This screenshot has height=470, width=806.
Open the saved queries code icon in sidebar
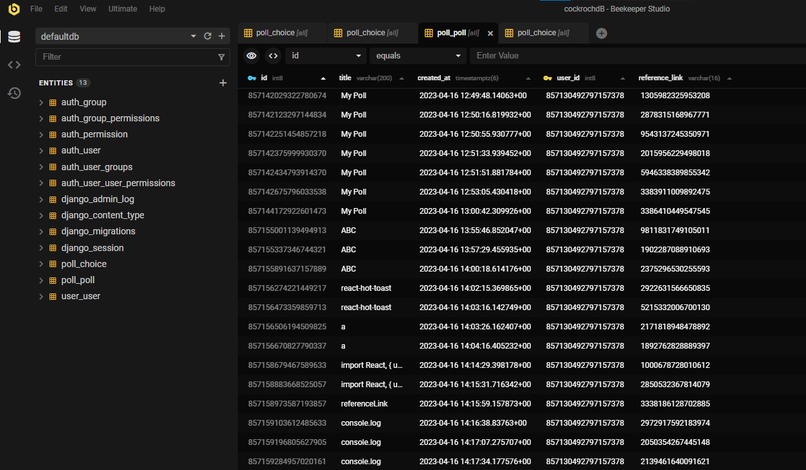14,65
